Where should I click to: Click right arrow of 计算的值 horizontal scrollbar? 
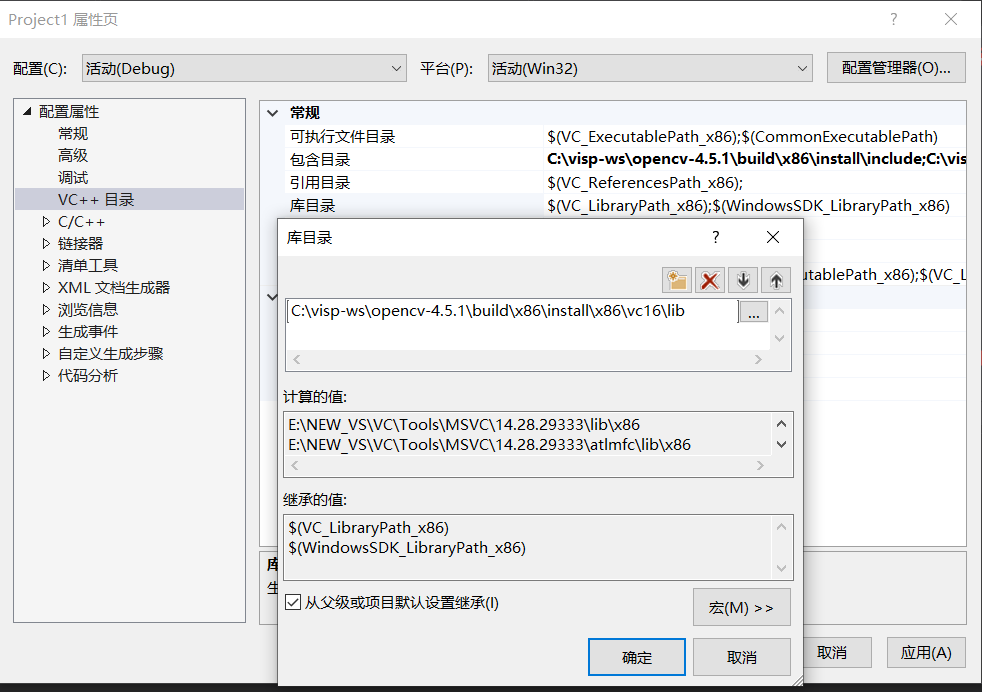[x=760, y=465]
